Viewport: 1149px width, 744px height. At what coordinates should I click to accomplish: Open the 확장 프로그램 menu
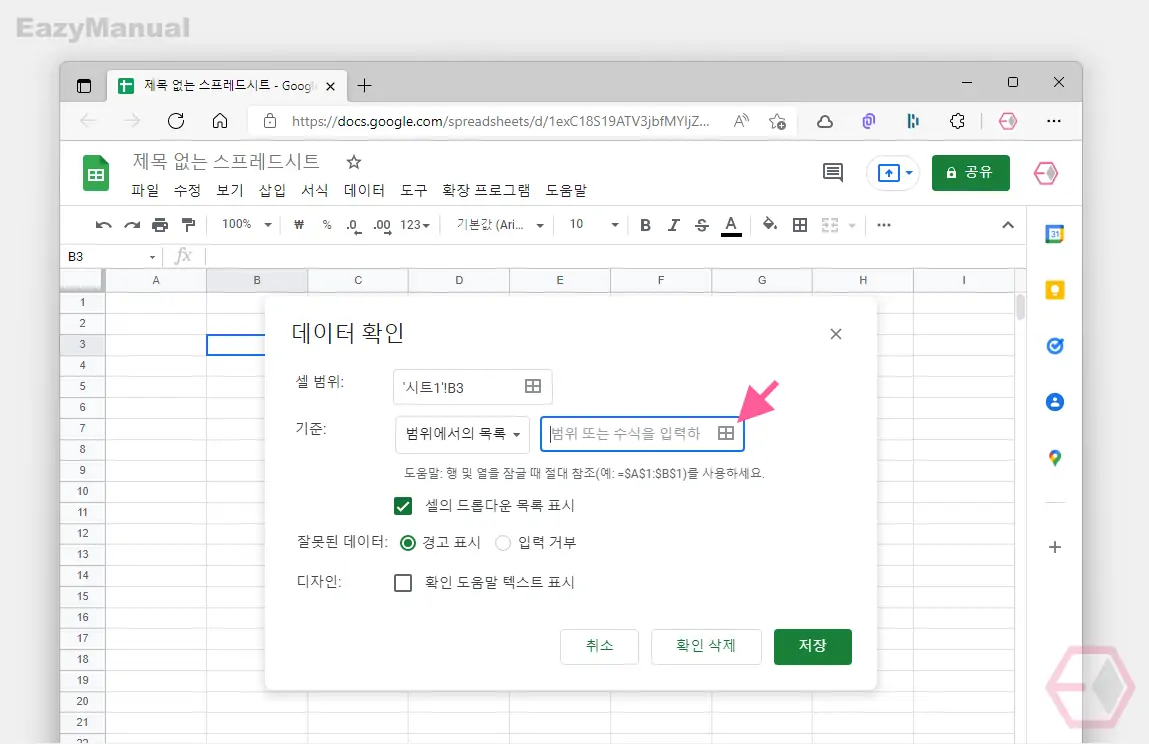pos(486,191)
